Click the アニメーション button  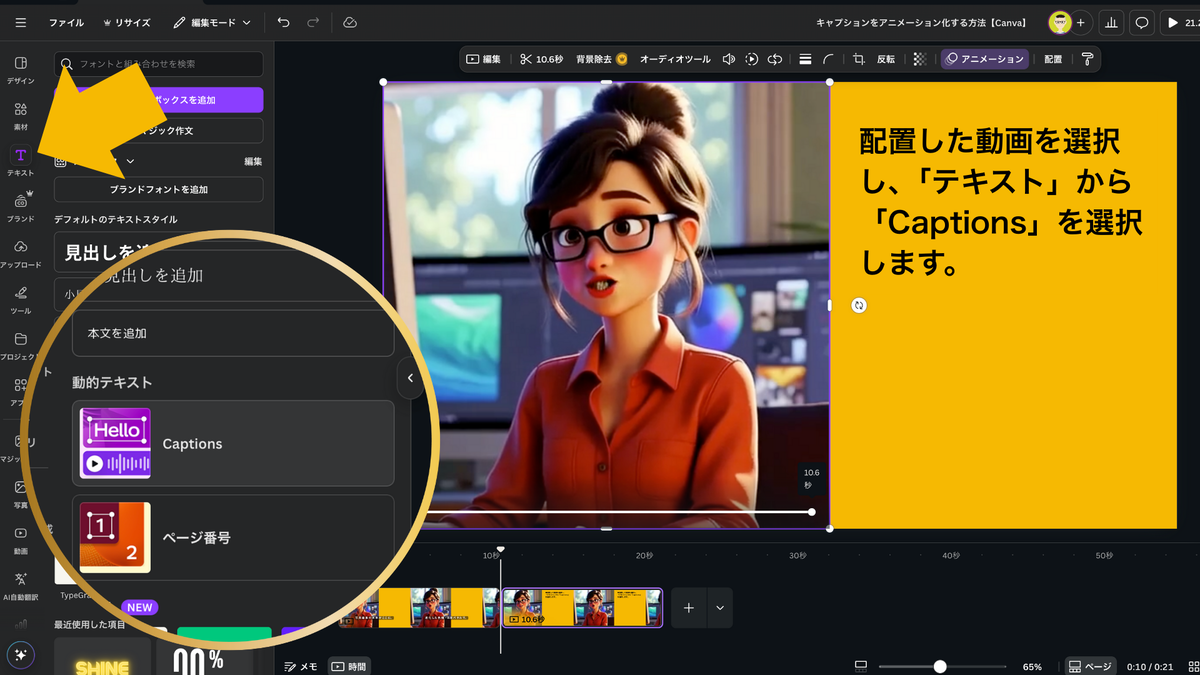click(985, 59)
